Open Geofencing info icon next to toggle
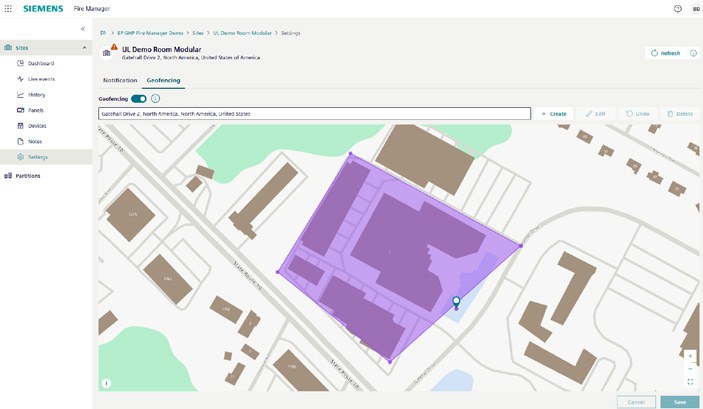 pyautogui.click(x=155, y=99)
